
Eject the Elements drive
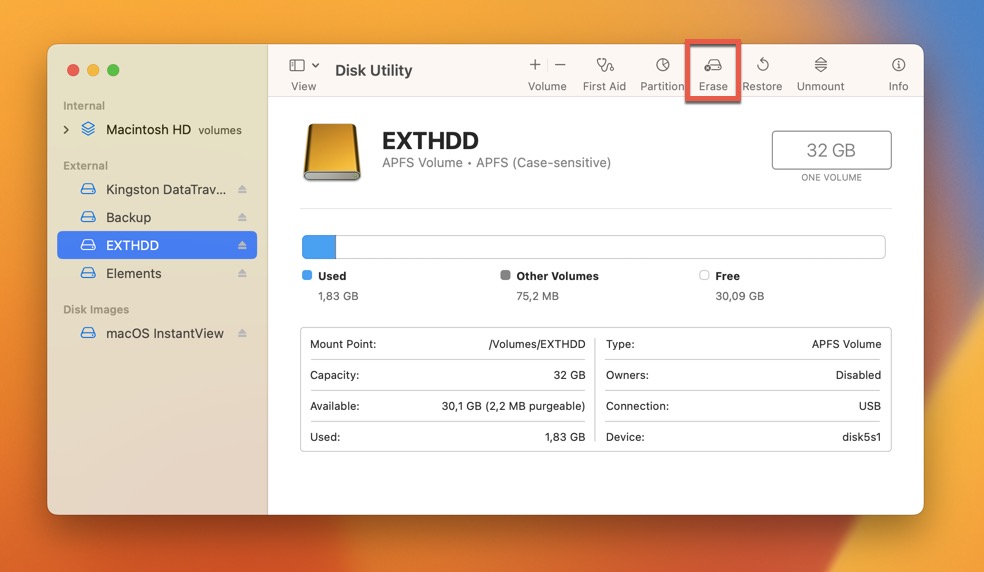(242, 274)
